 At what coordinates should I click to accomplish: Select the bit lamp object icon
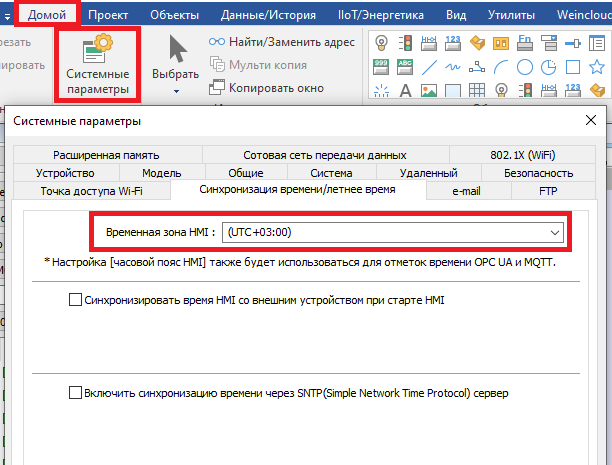[x=381, y=43]
